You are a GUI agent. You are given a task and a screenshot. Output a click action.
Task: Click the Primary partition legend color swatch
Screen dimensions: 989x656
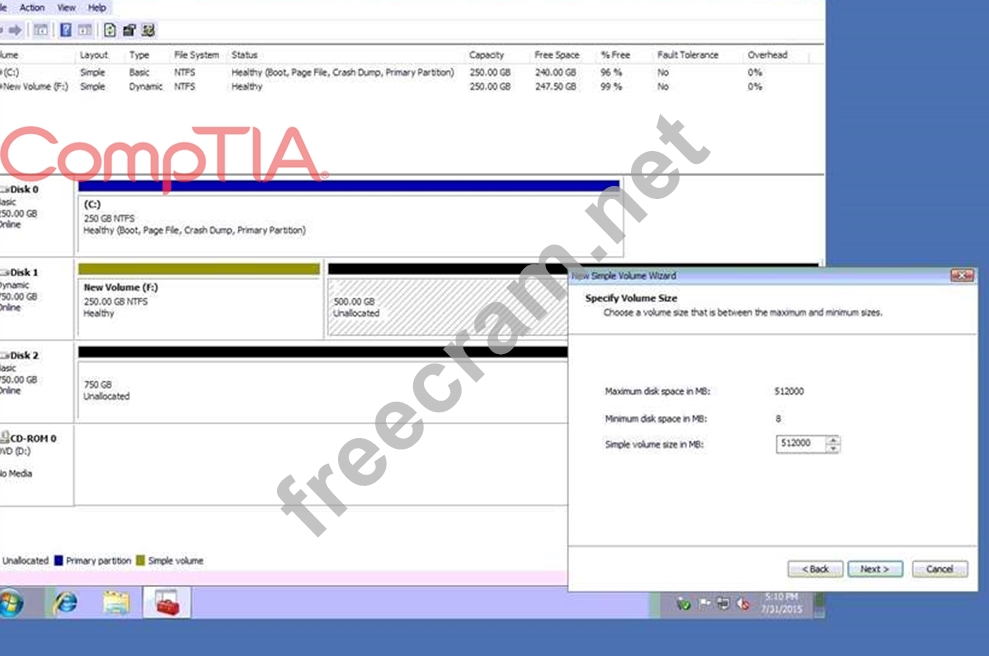[59, 560]
